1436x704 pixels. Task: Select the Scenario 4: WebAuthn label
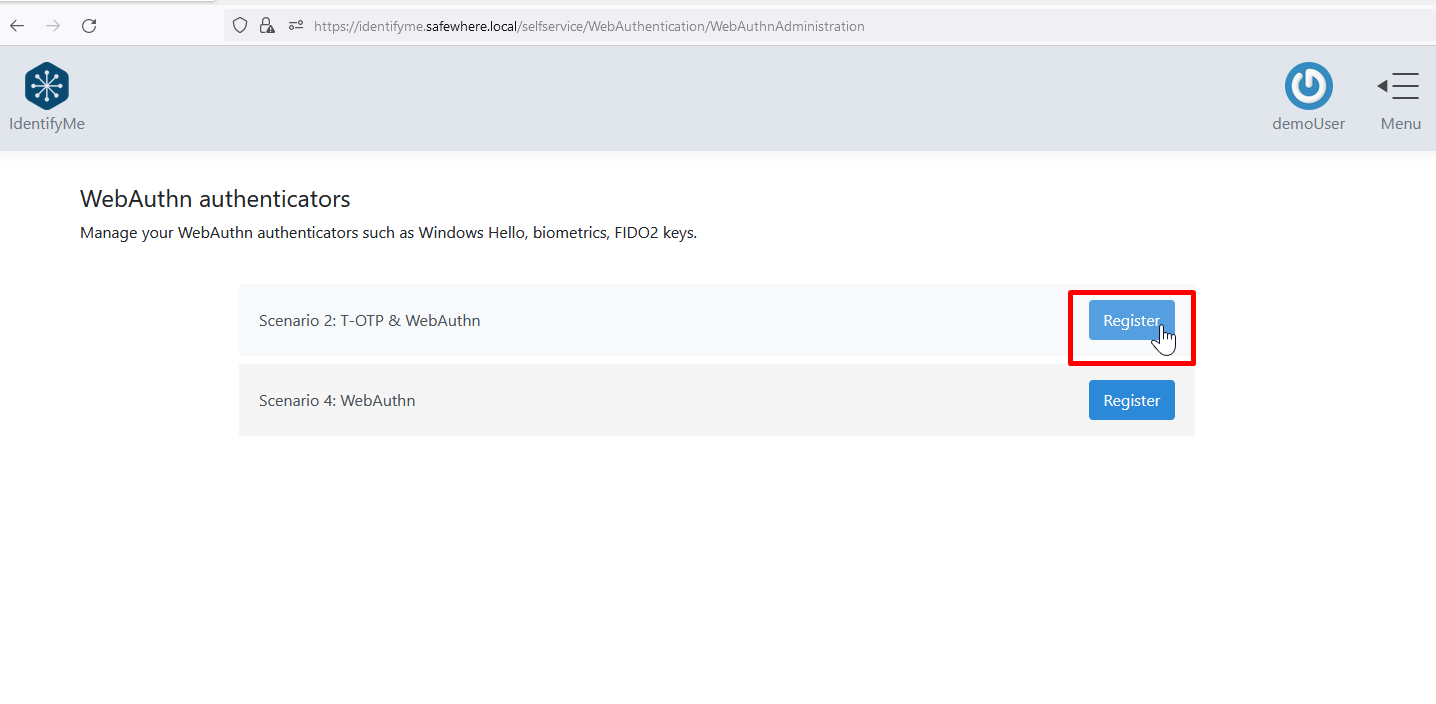[337, 401]
